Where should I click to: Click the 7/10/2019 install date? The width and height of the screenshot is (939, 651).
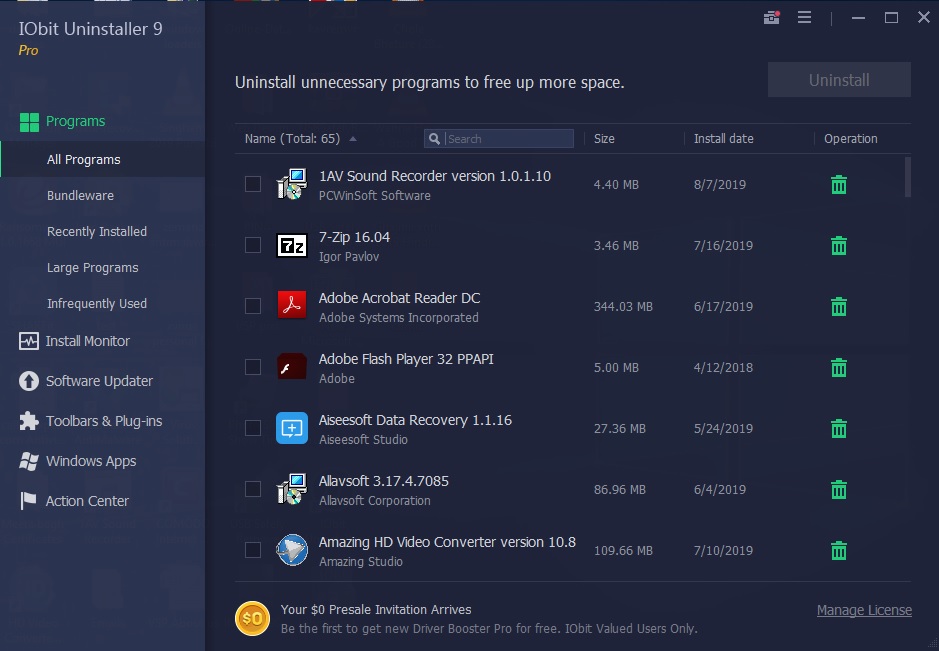tap(723, 551)
